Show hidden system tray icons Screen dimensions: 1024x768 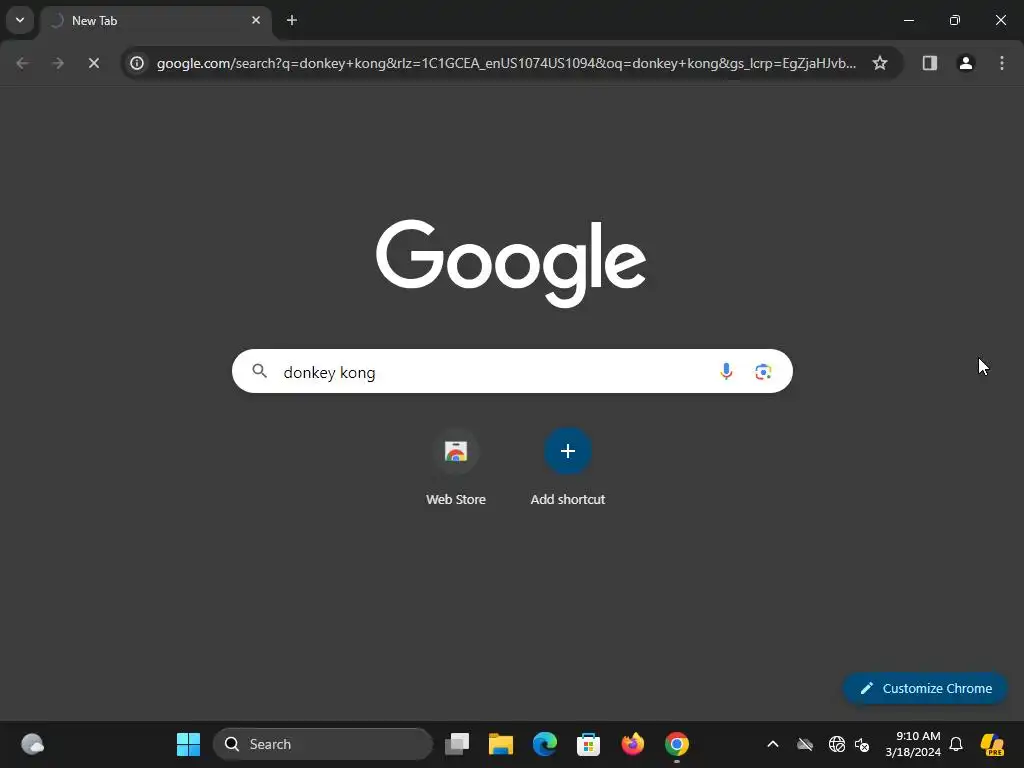click(773, 744)
